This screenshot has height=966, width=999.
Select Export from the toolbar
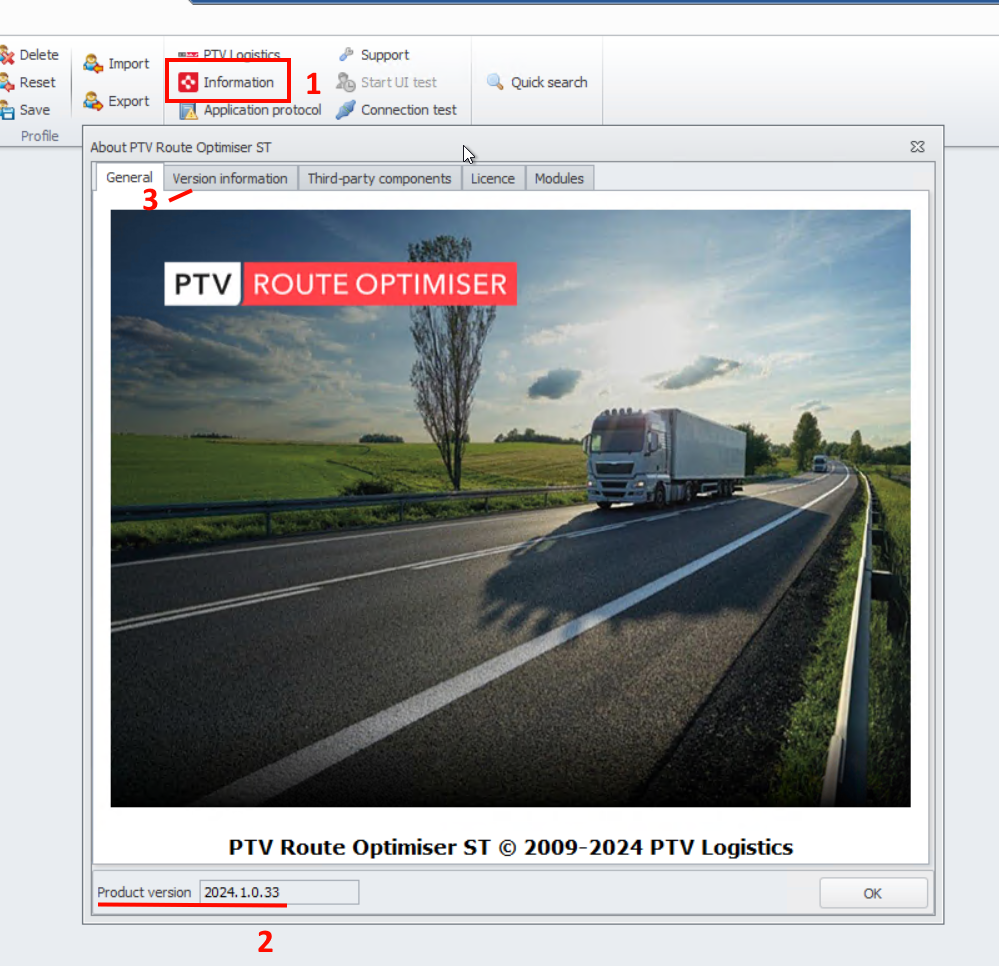[x=129, y=101]
